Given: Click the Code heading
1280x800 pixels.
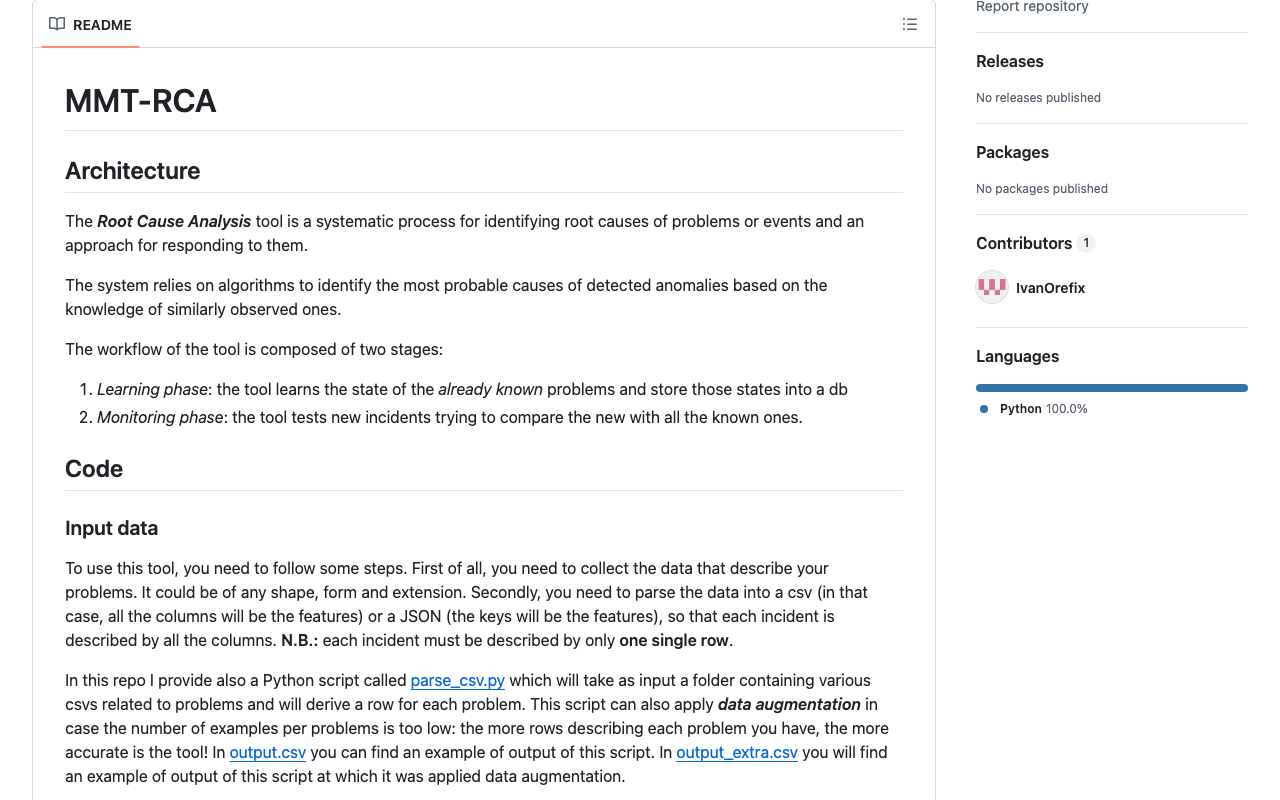Looking at the screenshot, I should pos(94,469).
